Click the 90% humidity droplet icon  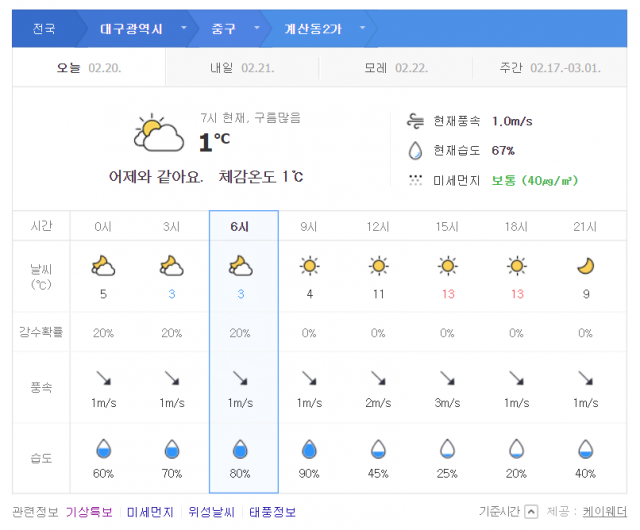tap(309, 448)
